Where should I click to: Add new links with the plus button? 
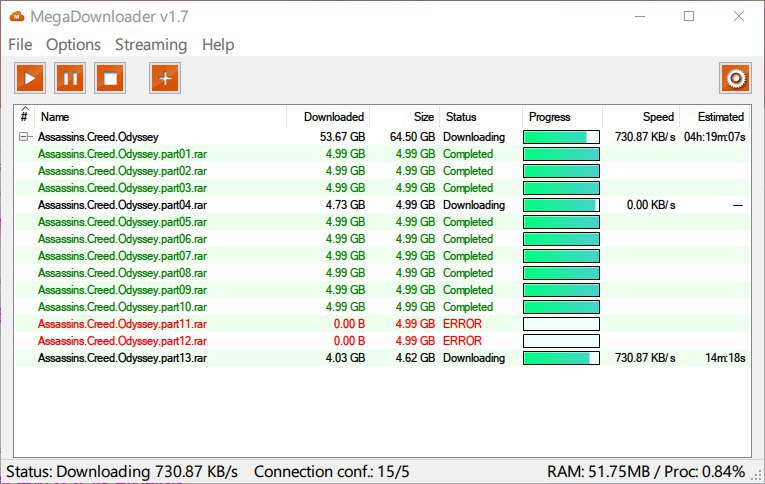(x=165, y=78)
